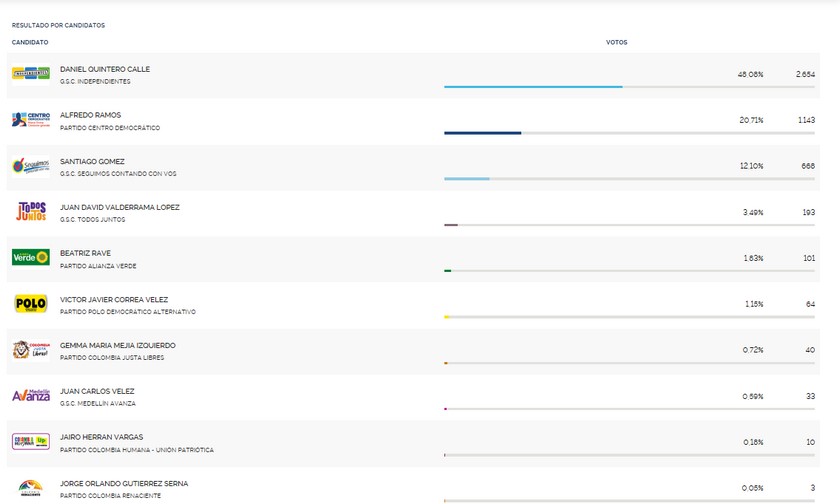The width and height of the screenshot is (840, 504).
Task: Open Juan David Valderrama Lopez entry
Action: click(x=119, y=207)
